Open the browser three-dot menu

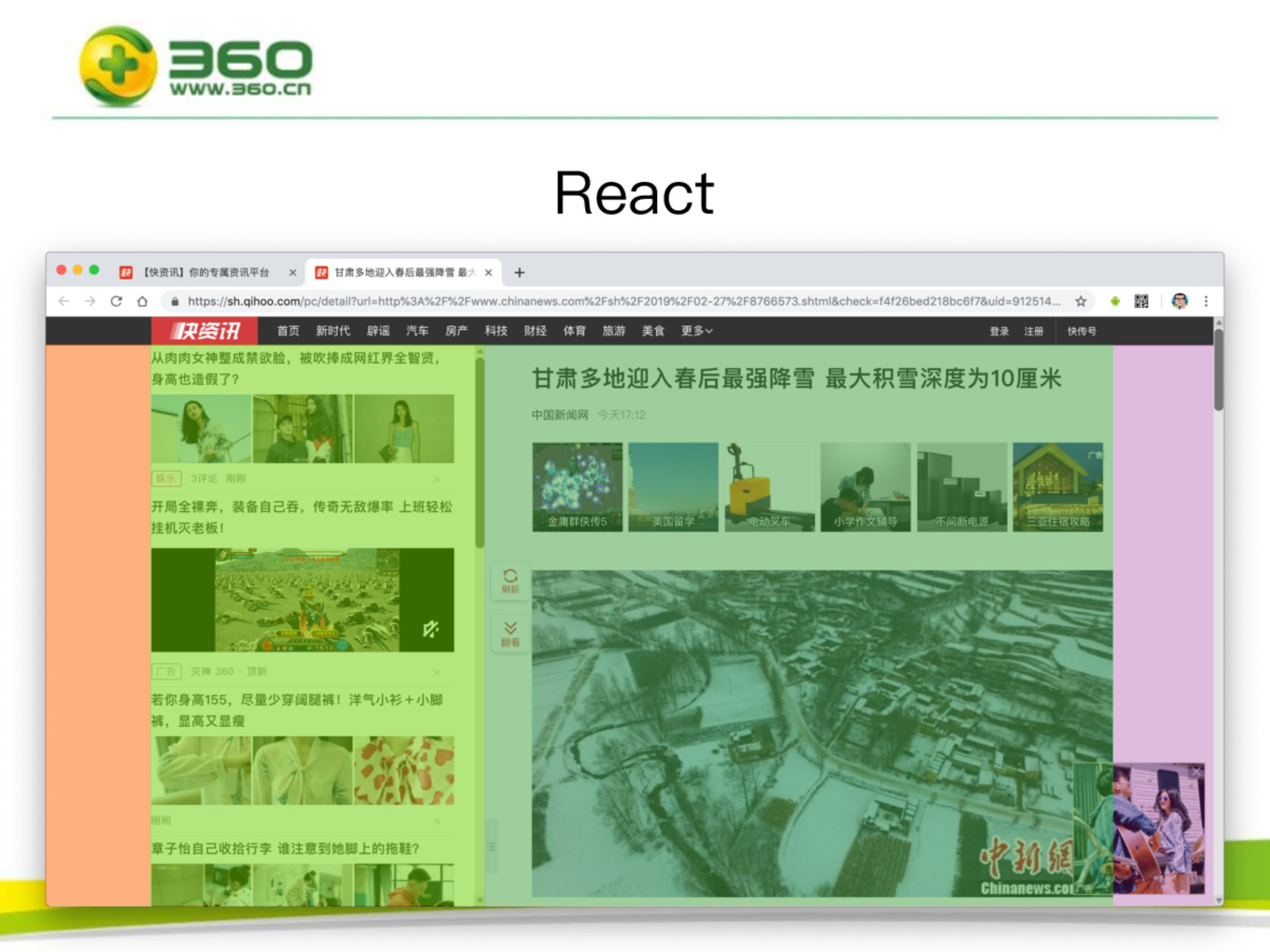pos(1206,301)
